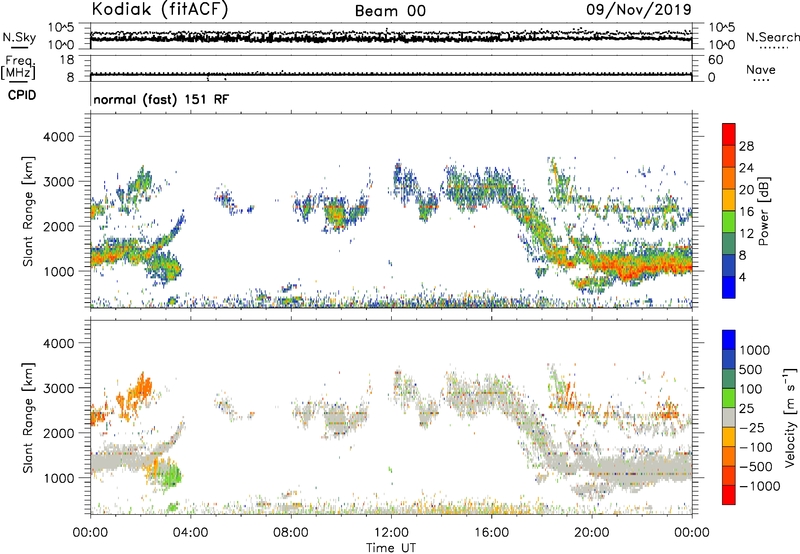Click the "4000" tick of the power panel

[x=58, y=137]
